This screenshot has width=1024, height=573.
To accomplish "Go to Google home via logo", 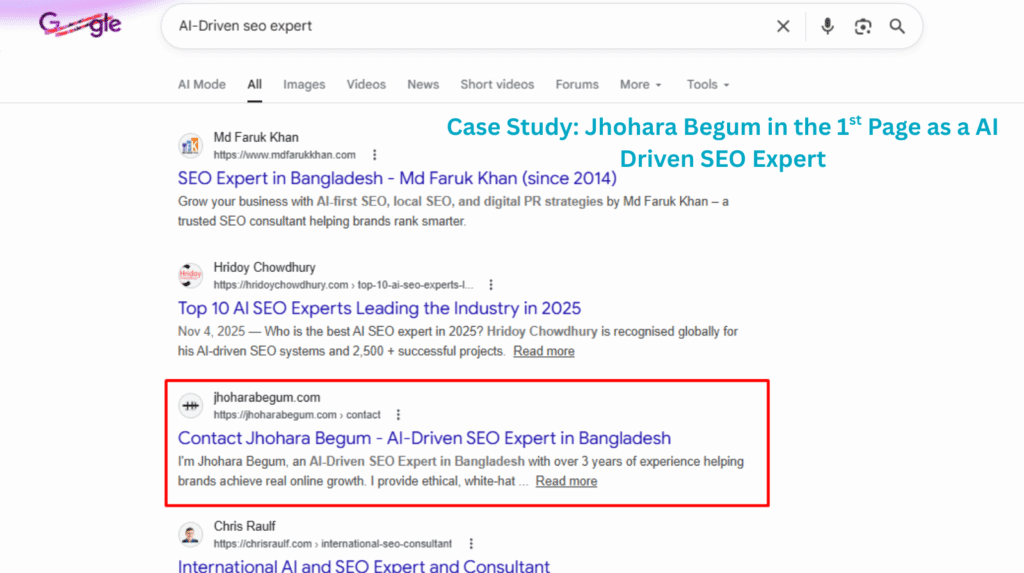I will point(80,25).
